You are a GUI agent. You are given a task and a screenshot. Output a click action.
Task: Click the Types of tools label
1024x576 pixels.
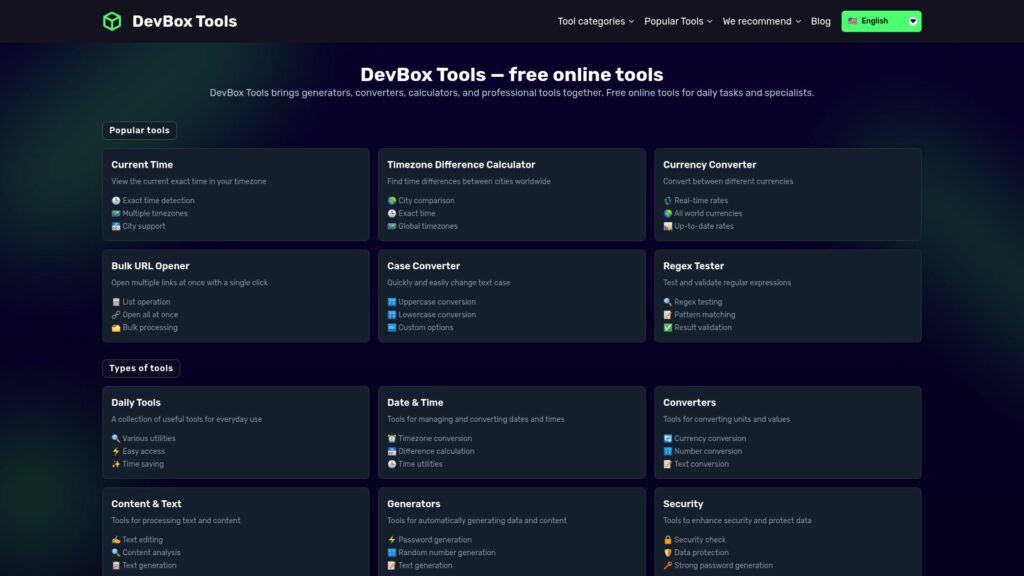point(141,368)
